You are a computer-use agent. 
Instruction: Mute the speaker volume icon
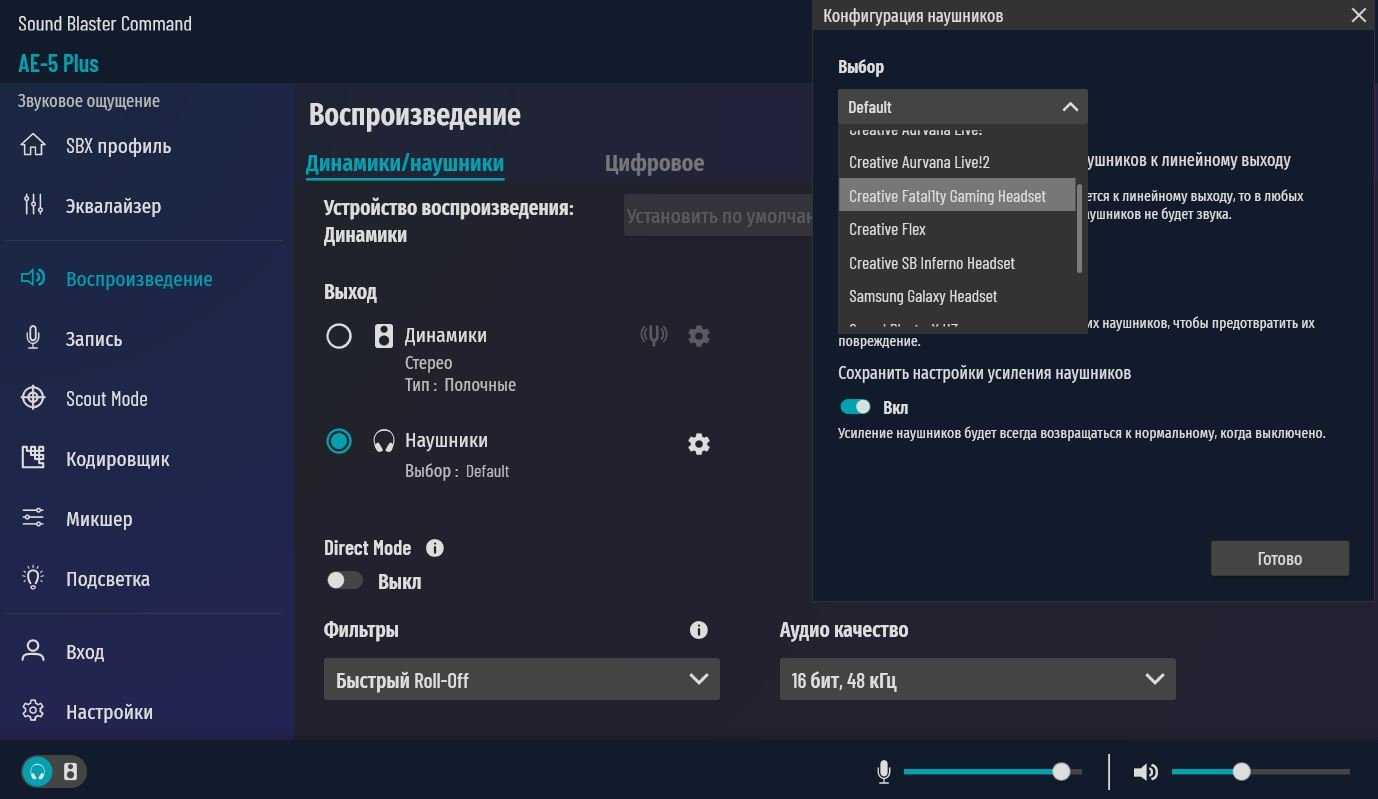point(1145,772)
